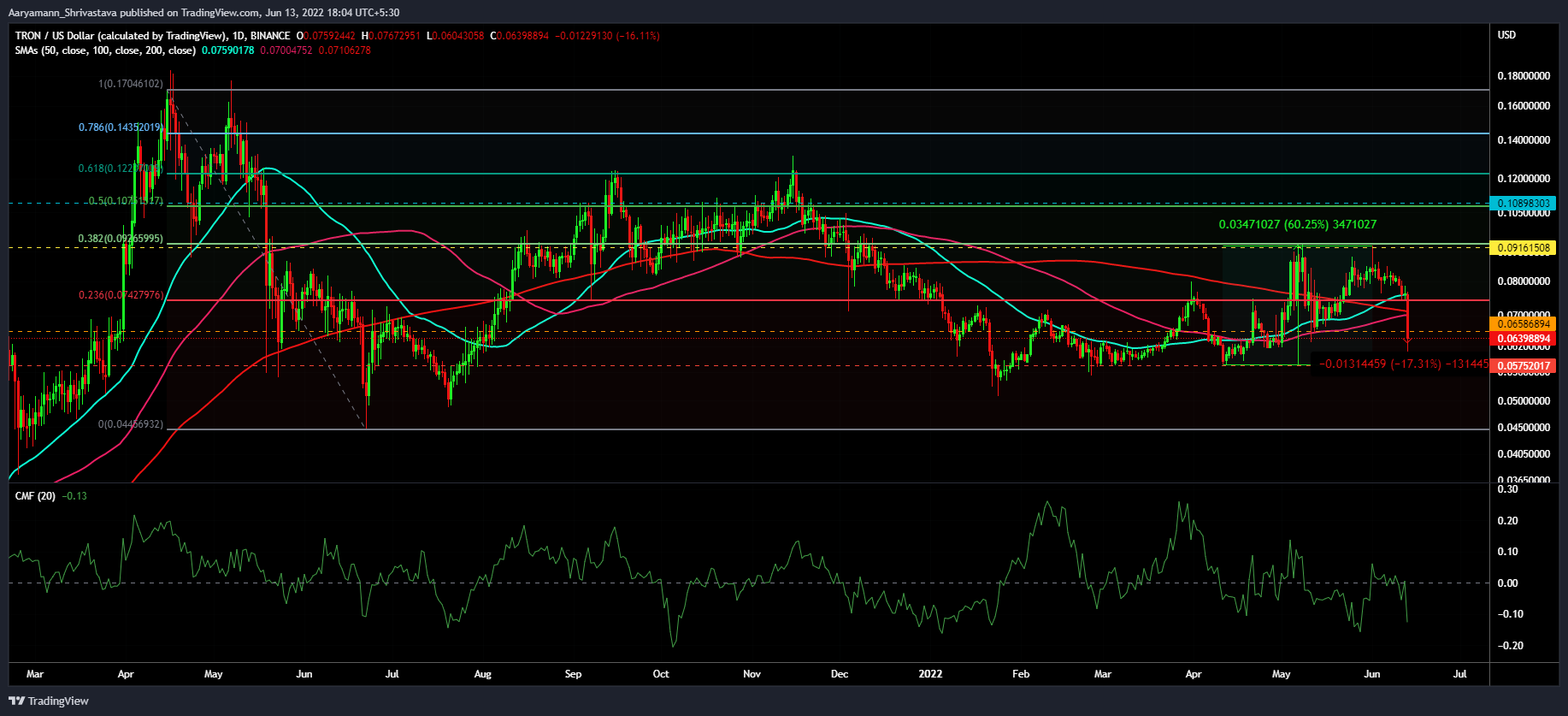Click the 0.05000000 price axis label
This screenshot has height=716, width=1568.
point(1524,401)
